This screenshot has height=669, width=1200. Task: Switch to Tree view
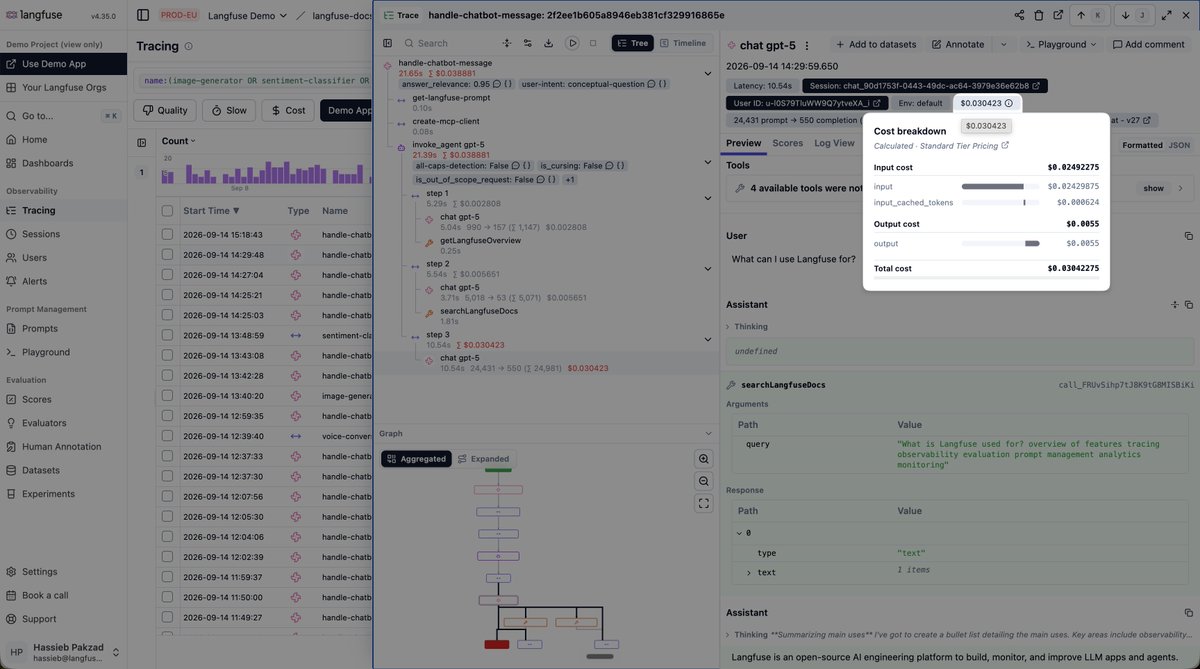[632, 43]
